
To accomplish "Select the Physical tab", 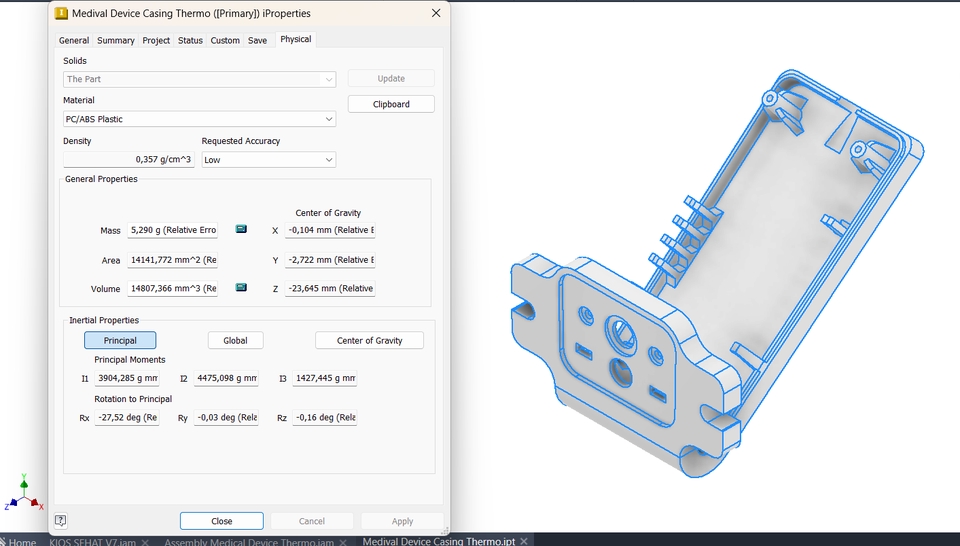I will [296, 39].
